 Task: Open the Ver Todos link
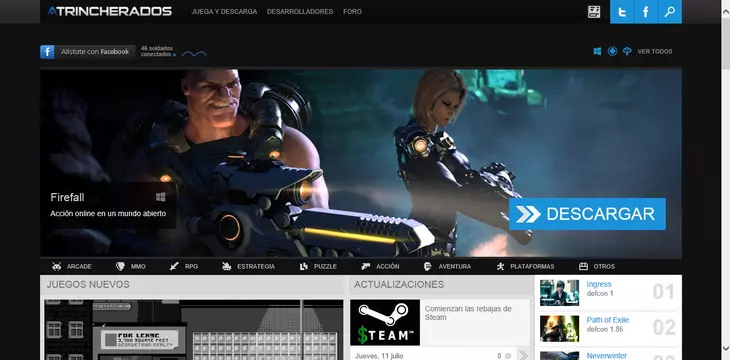click(x=655, y=51)
